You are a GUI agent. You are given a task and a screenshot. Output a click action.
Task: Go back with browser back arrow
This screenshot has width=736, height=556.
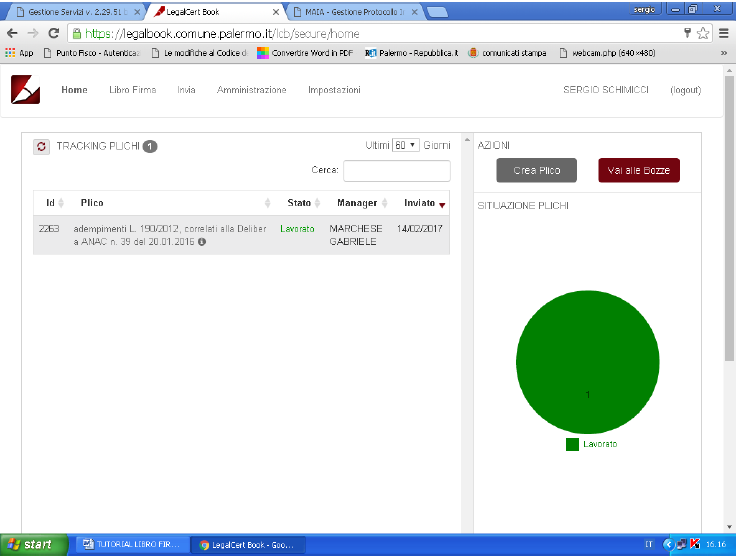coord(12,33)
